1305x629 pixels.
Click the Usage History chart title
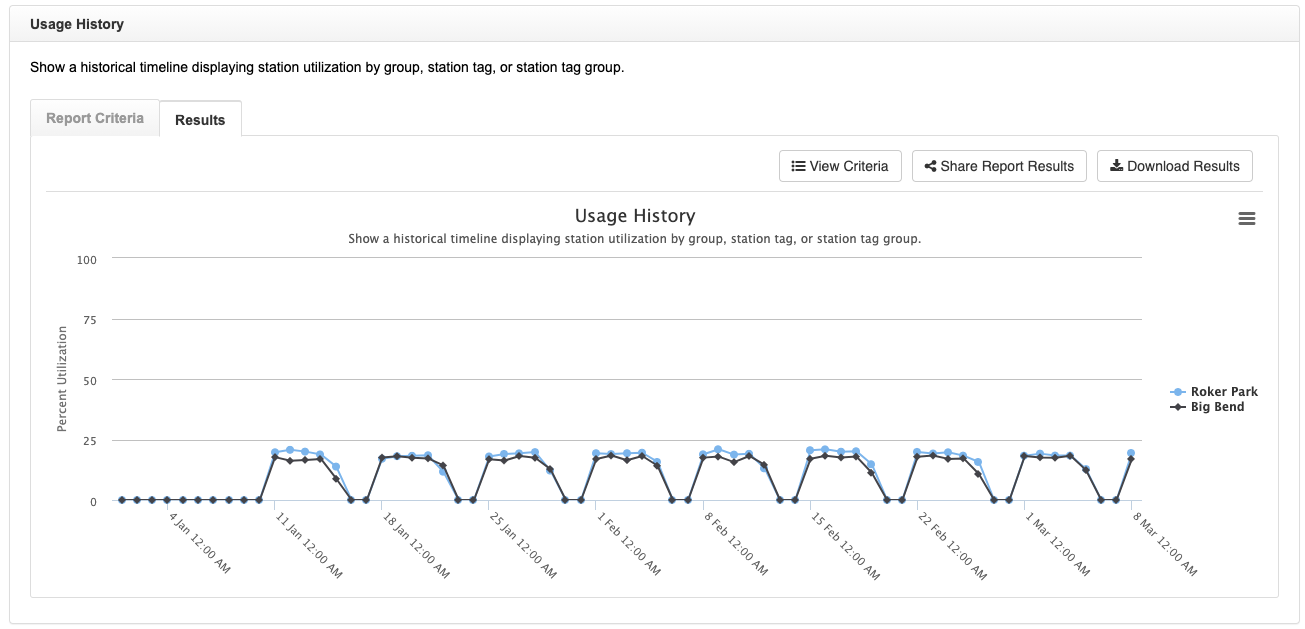(x=635, y=216)
